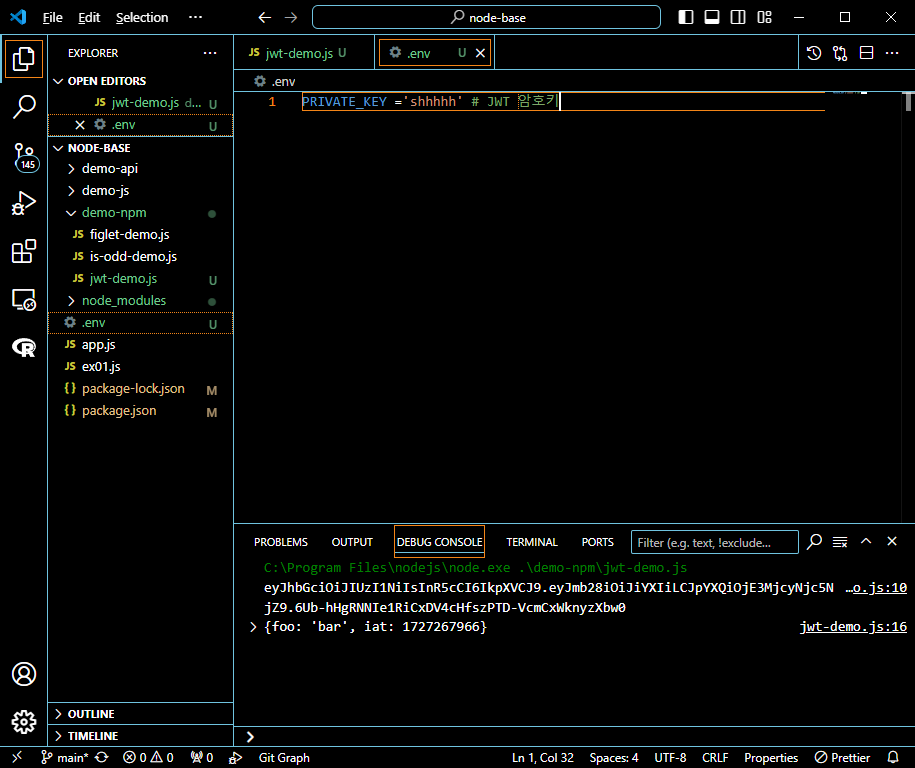
Task: Open Explorer Views and More Actions ellipsis
Action: point(210,53)
